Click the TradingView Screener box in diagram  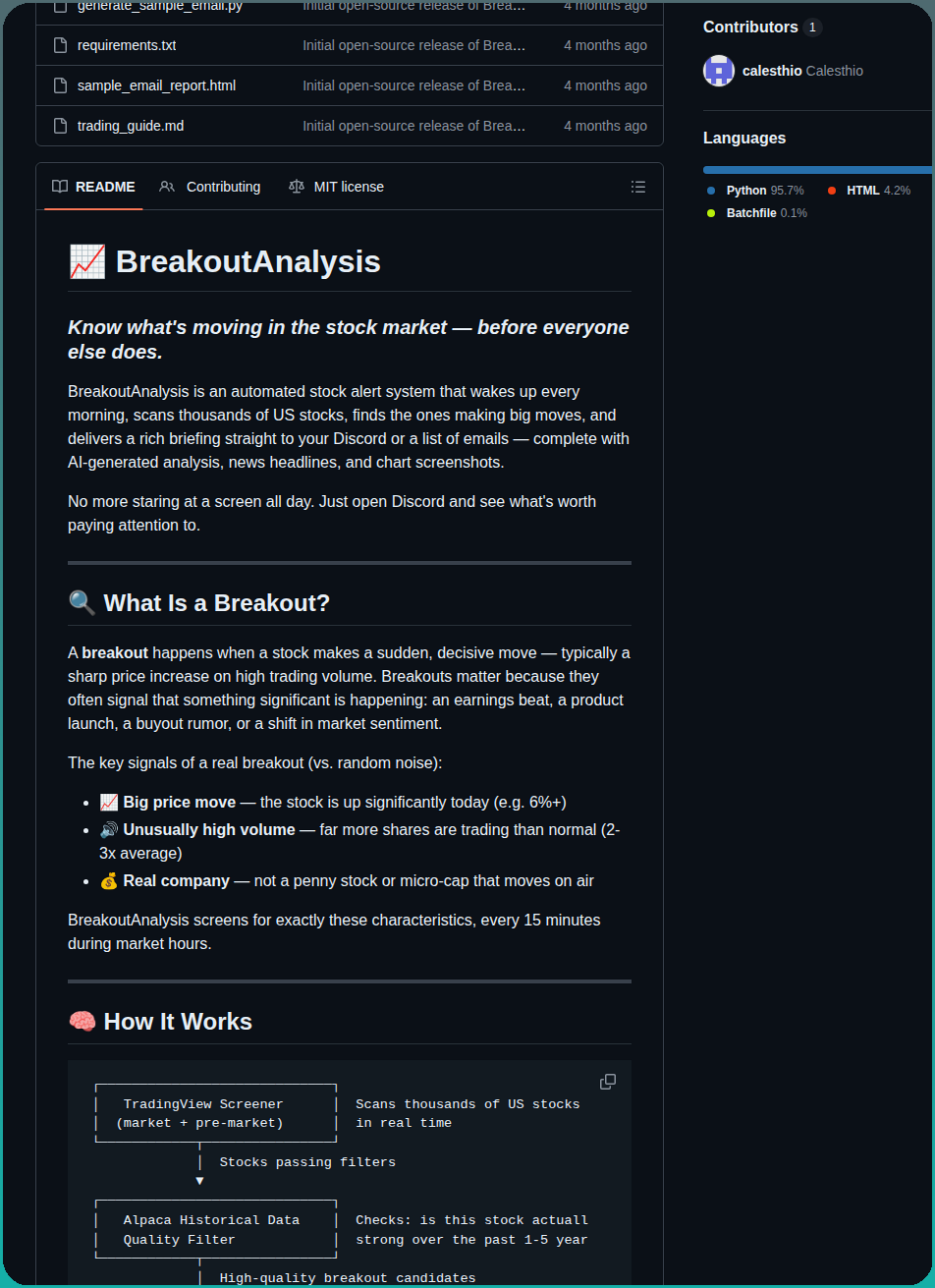(x=216, y=1113)
